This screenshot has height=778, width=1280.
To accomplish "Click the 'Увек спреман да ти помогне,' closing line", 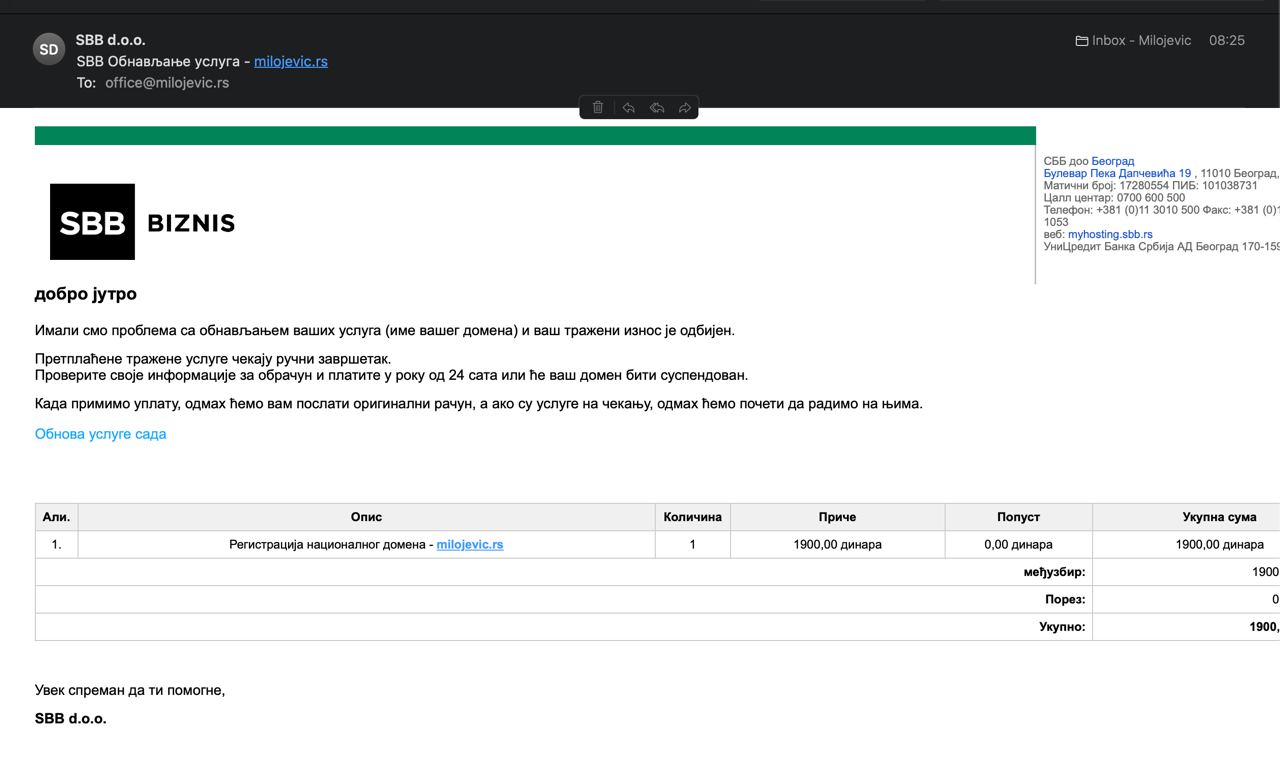I will pyautogui.click(x=130, y=690).
